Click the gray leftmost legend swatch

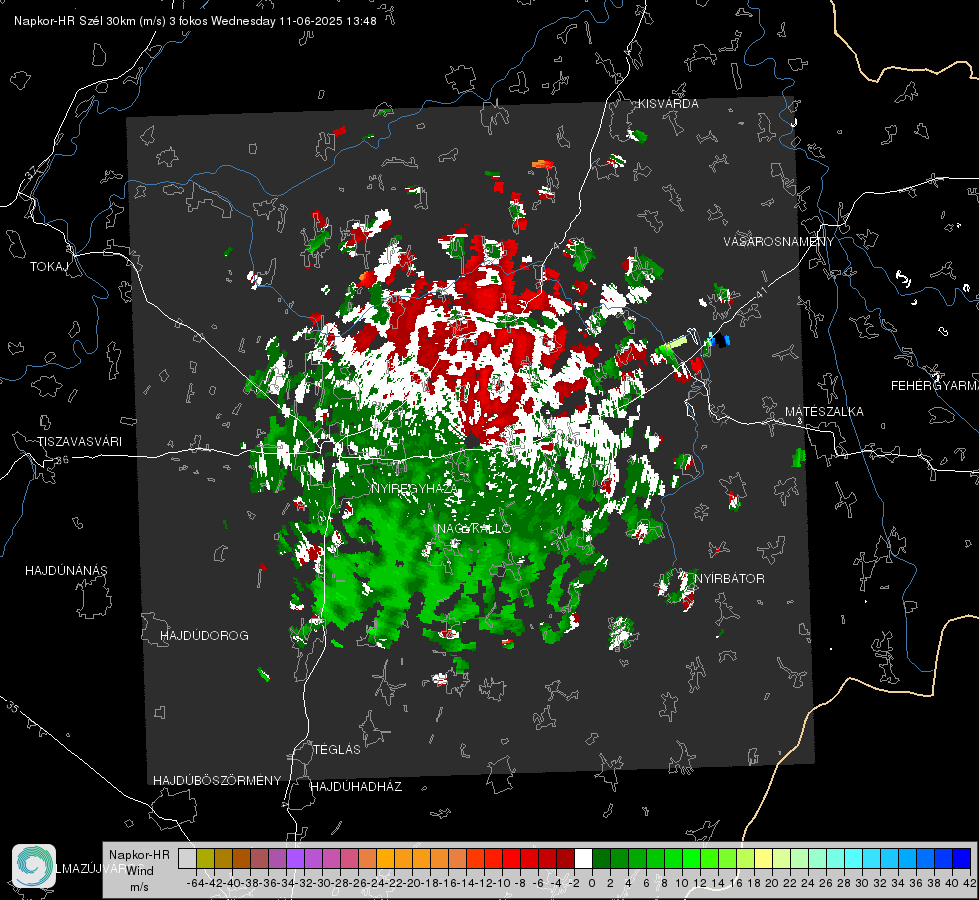(x=187, y=859)
